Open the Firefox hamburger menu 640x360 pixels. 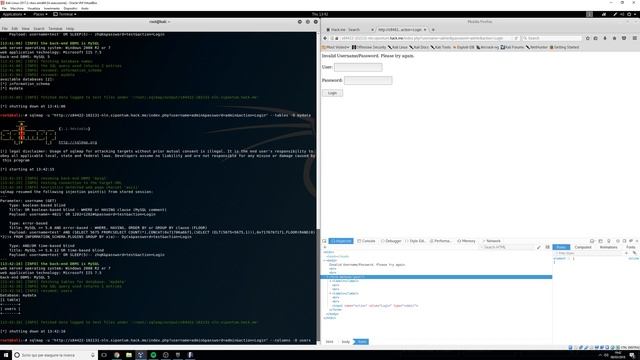(635, 38)
